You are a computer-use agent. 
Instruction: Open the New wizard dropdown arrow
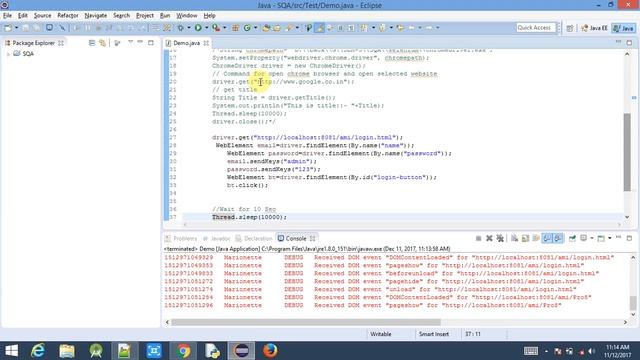coord(16,28)
